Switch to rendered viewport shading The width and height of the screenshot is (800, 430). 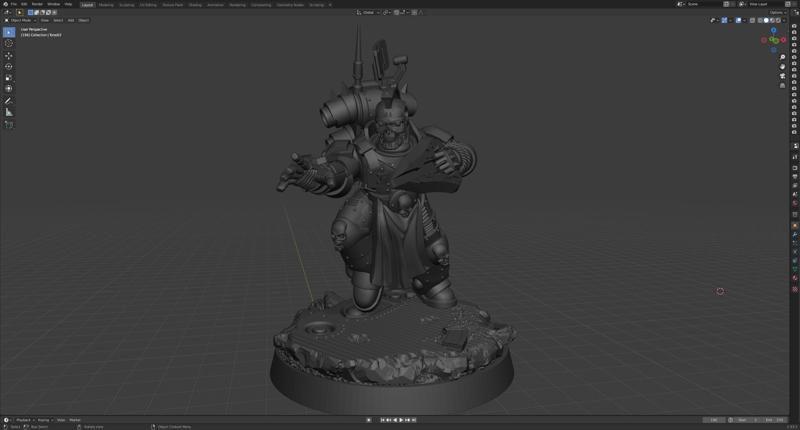pyautogui.click(x=778, y=20)
